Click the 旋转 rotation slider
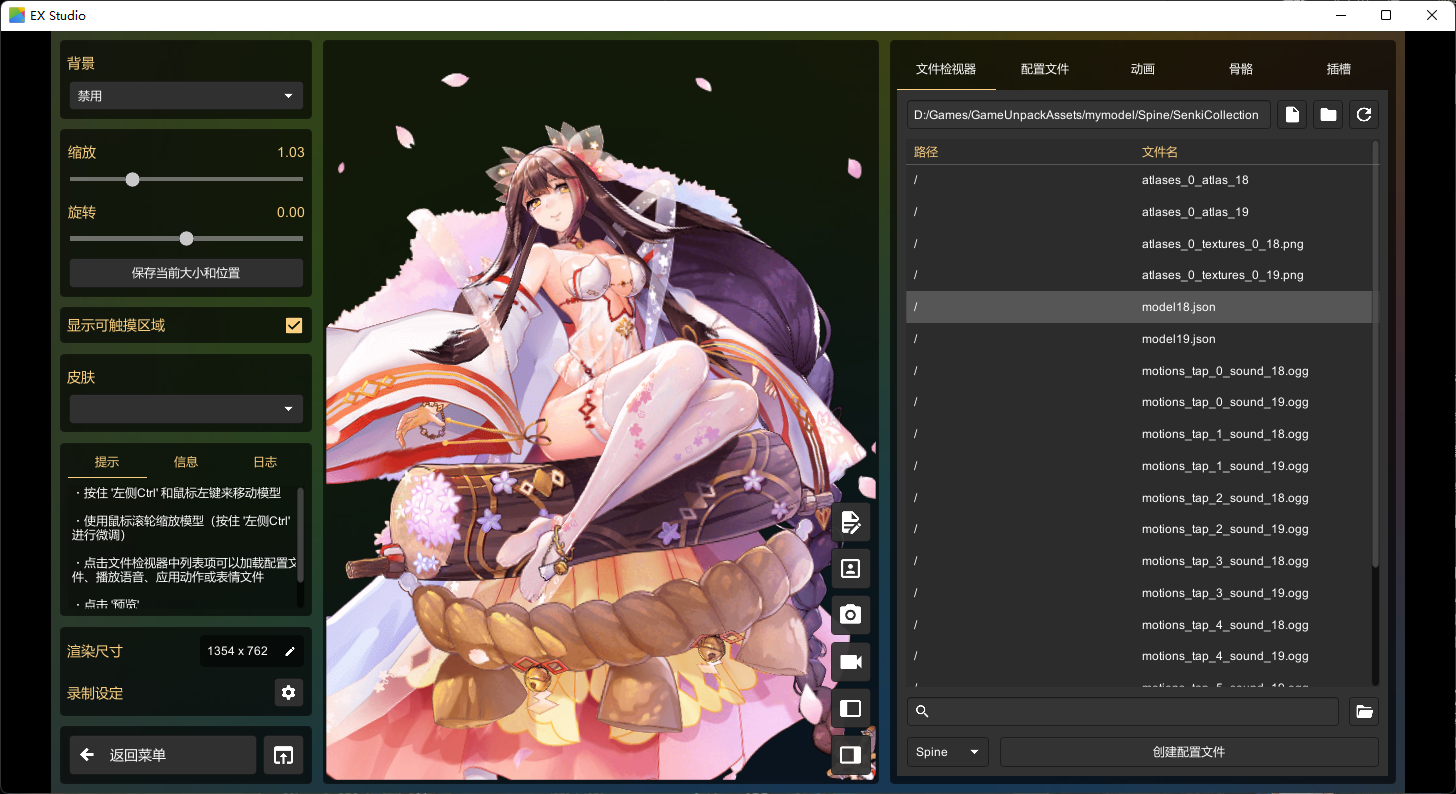1456x794 pixels. (186, 239)
